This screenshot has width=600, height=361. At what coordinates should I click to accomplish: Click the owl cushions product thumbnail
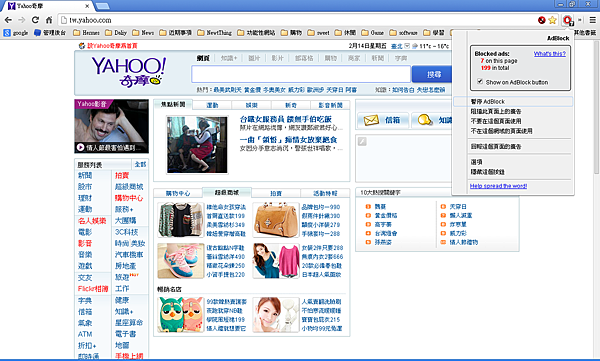(x=181, y=315)
